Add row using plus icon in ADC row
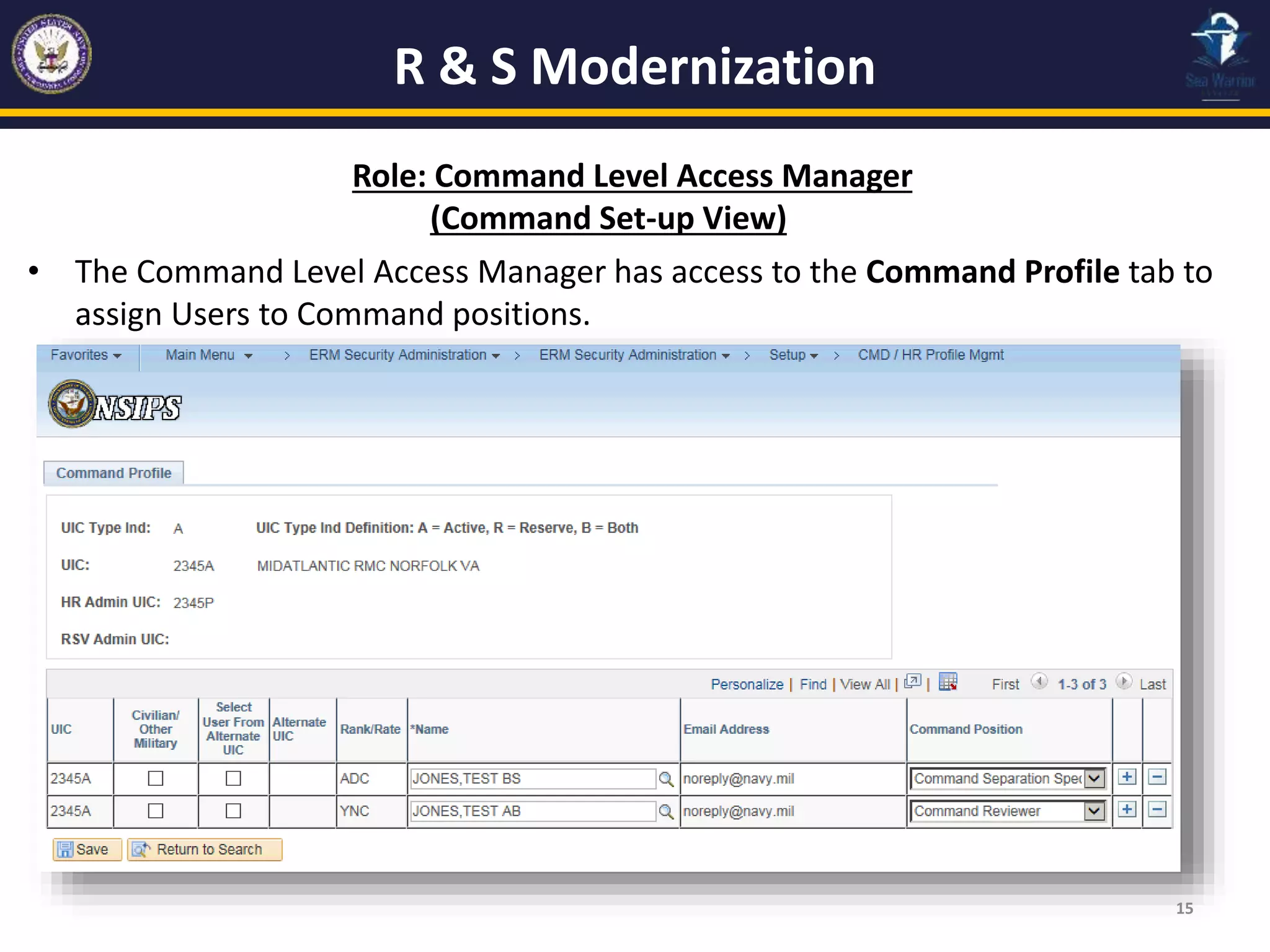Screen dimensions: 1270x952 (1127, 777)
